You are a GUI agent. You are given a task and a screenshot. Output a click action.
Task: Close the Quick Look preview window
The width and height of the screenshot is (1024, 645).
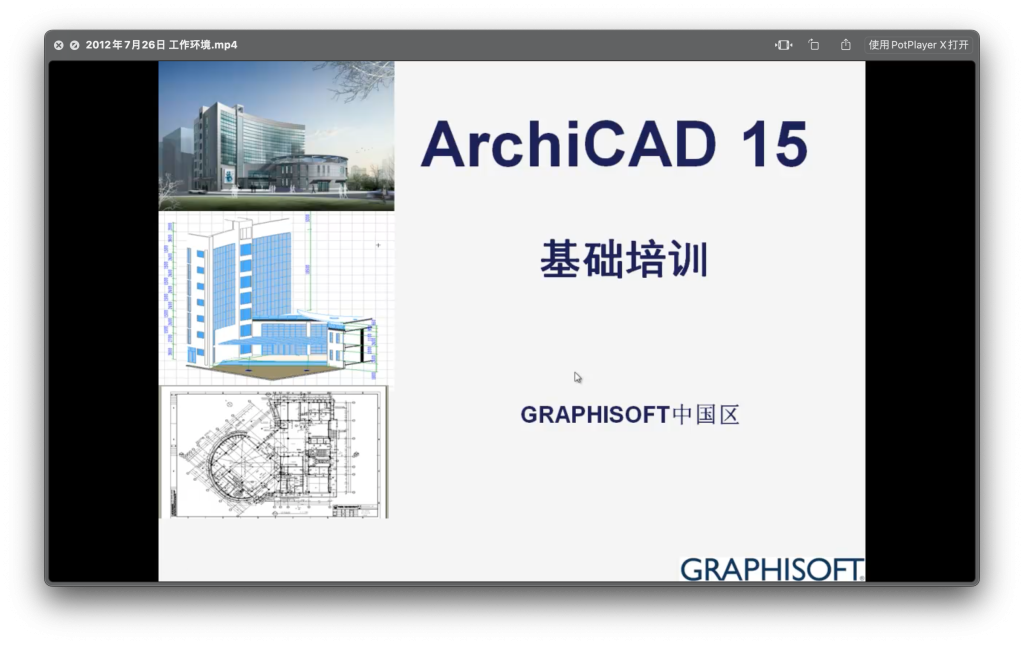pyautogui.click(x=59, y=45)
